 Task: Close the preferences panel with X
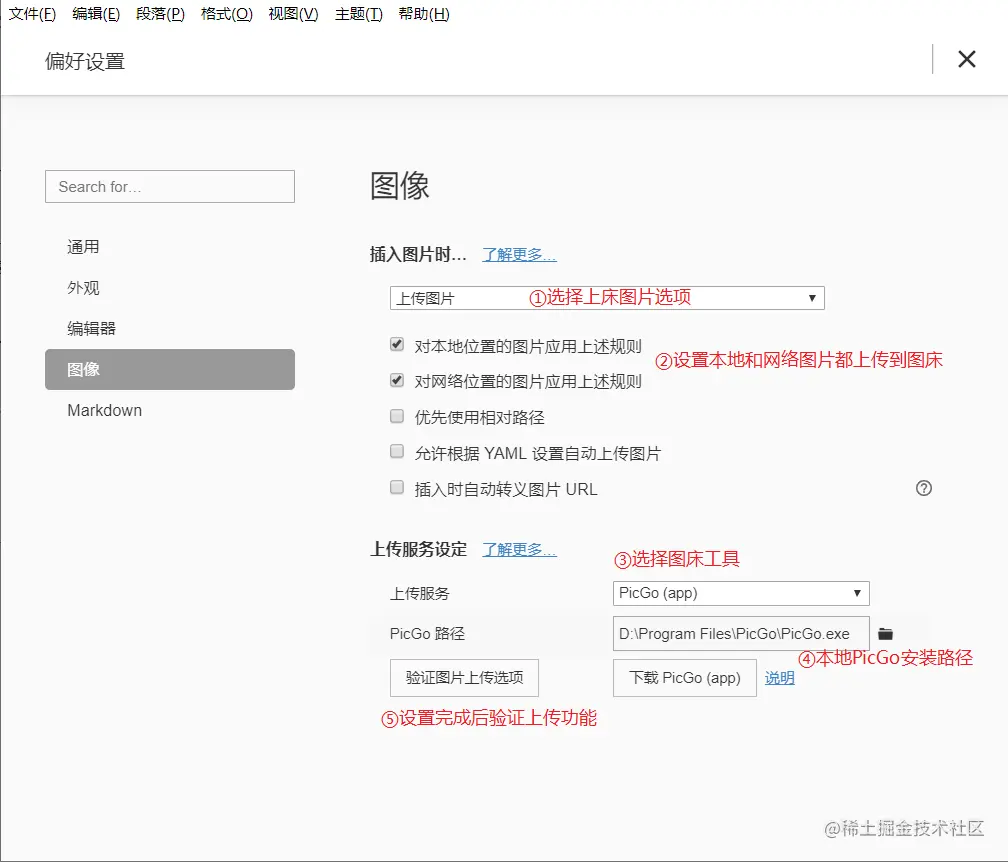(967, 59)
